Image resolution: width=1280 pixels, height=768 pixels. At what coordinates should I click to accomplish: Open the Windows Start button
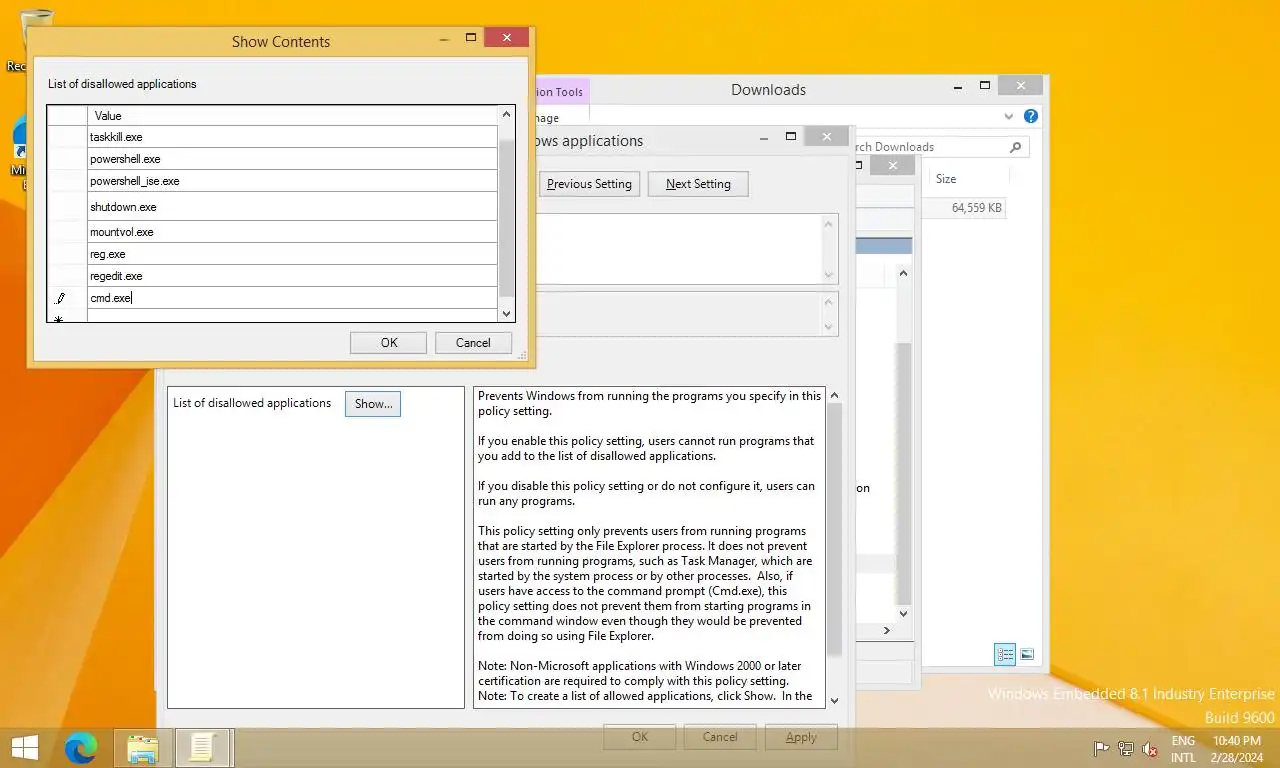24,747
